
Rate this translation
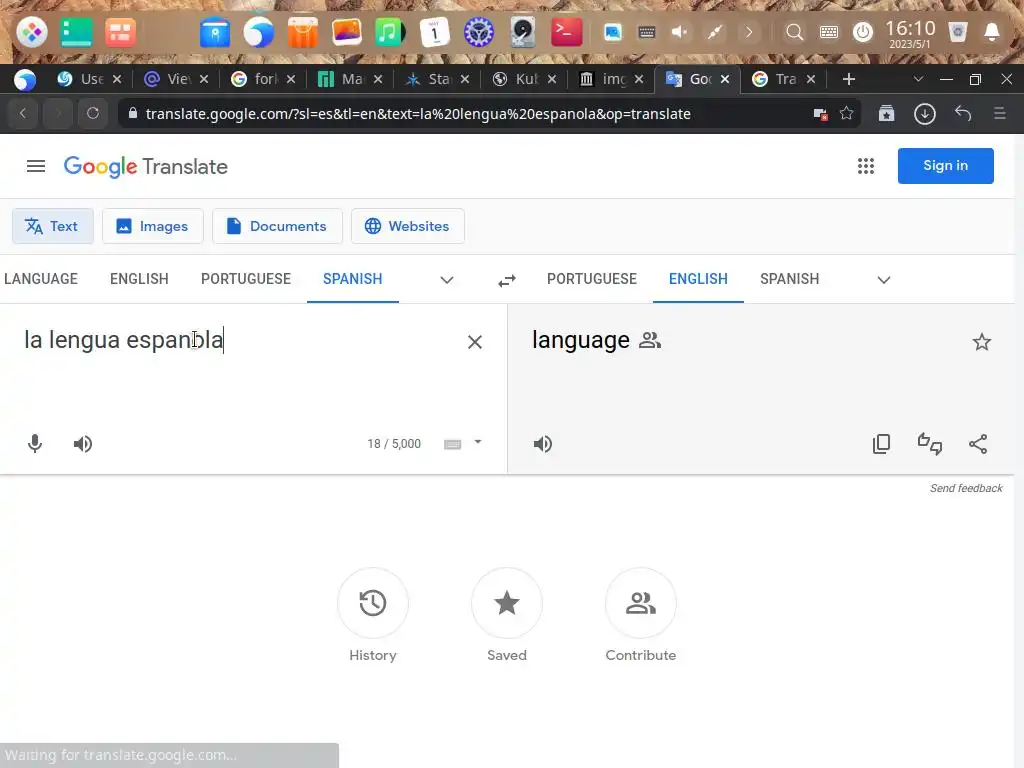pyautogui.click(x=929, y=444)
